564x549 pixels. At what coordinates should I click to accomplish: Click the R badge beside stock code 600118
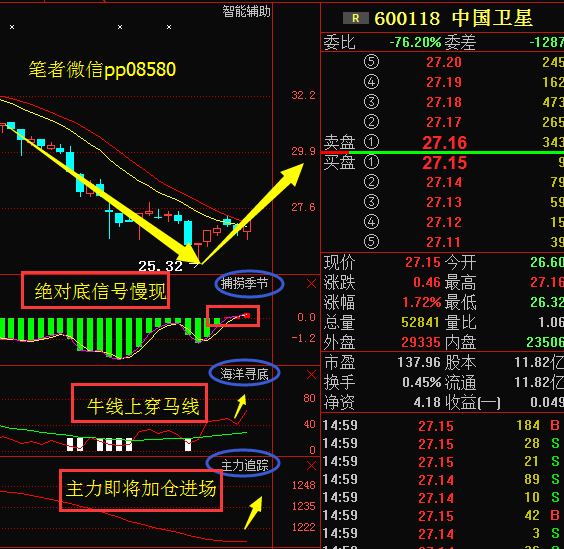pos(355,18)
